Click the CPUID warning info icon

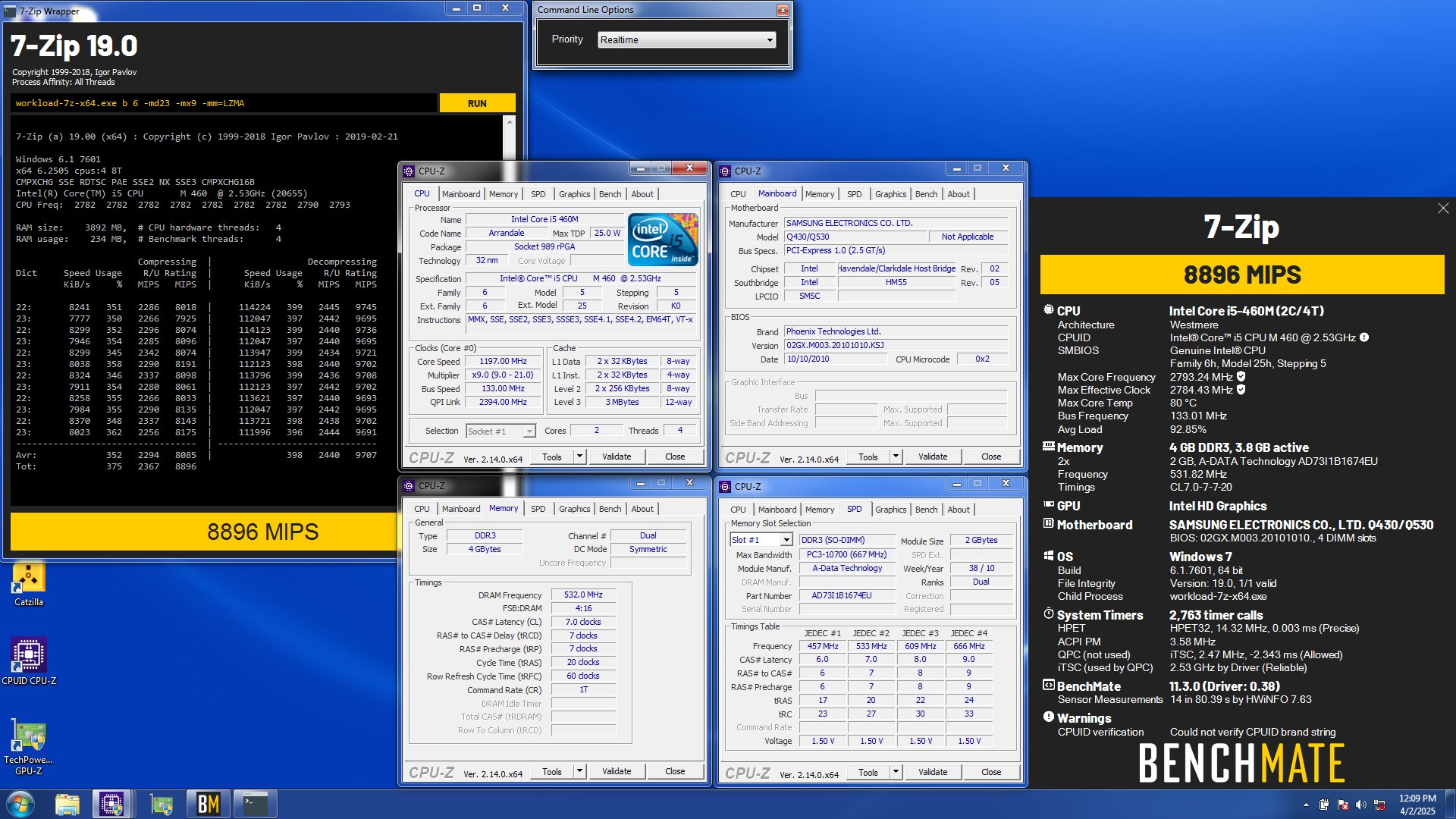[x=1364, y=337]
